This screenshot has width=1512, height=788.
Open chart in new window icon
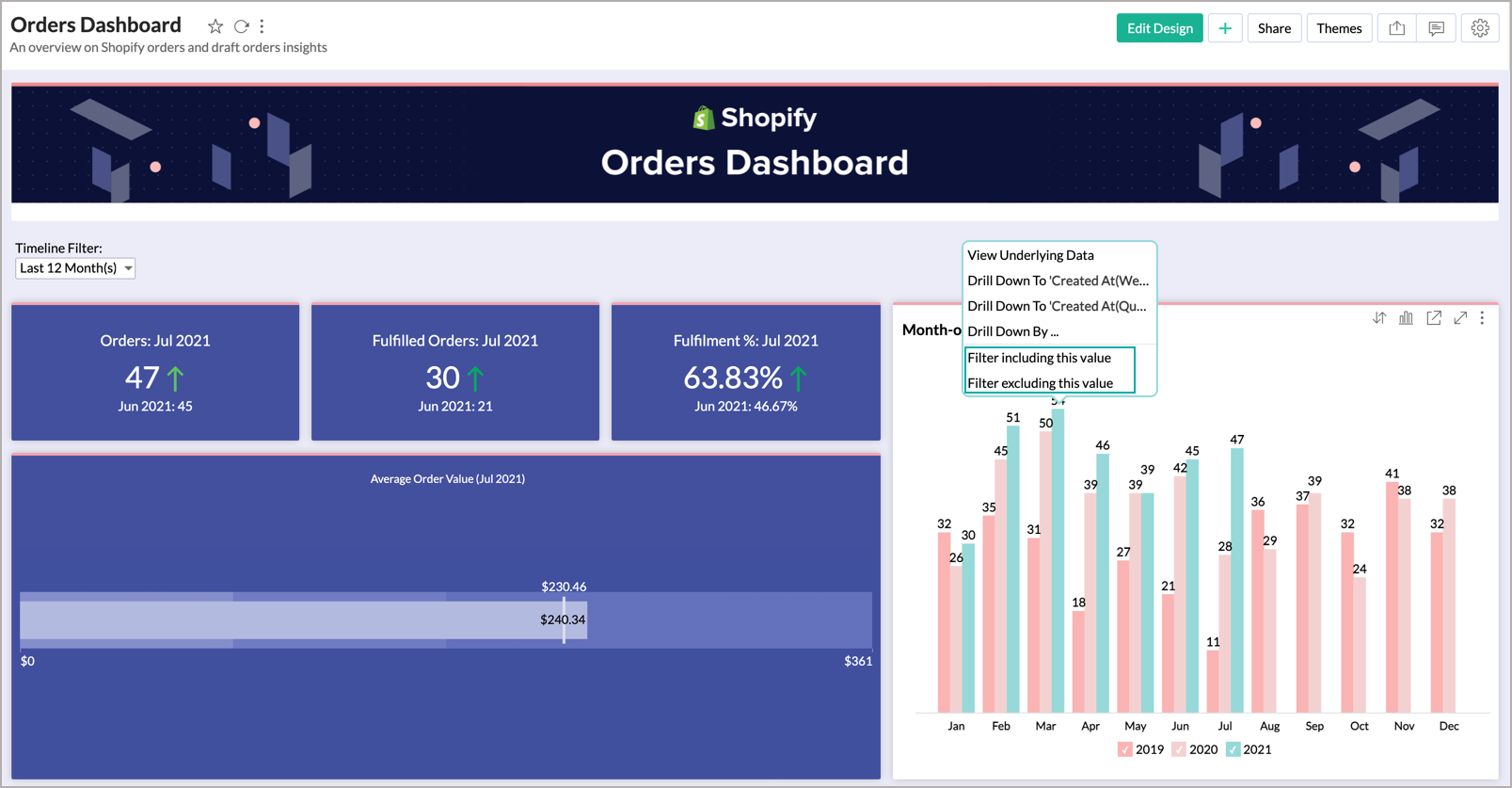1433,318
